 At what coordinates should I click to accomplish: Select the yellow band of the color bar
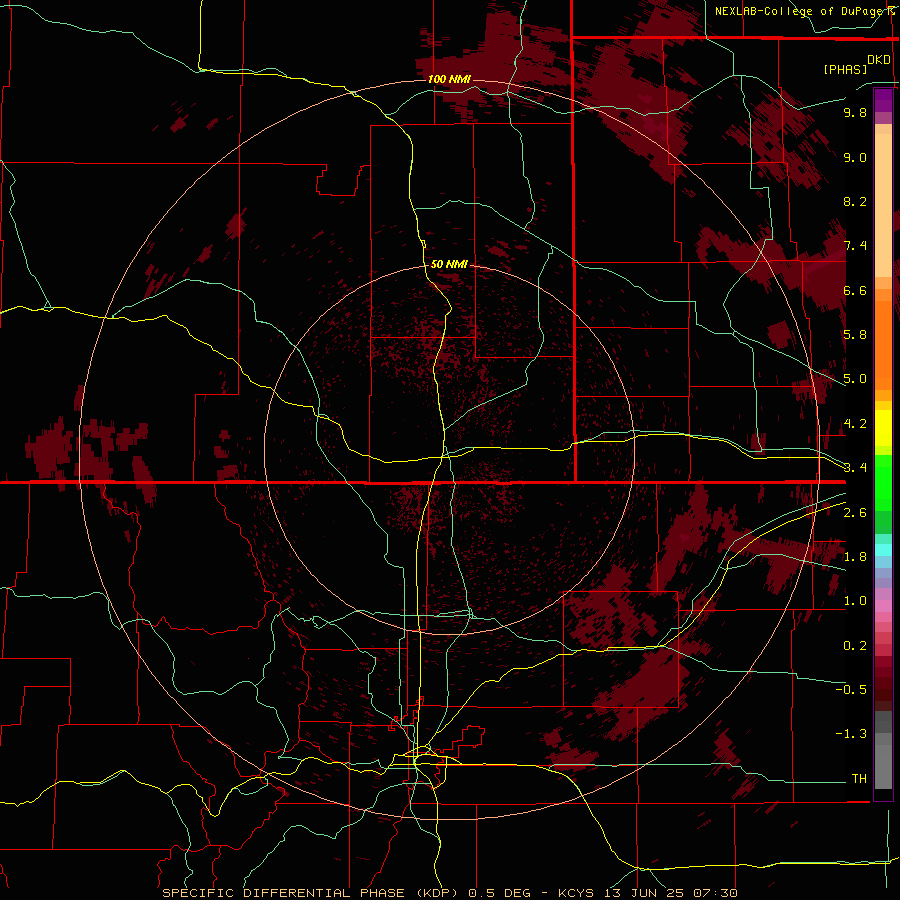[883, 428]
